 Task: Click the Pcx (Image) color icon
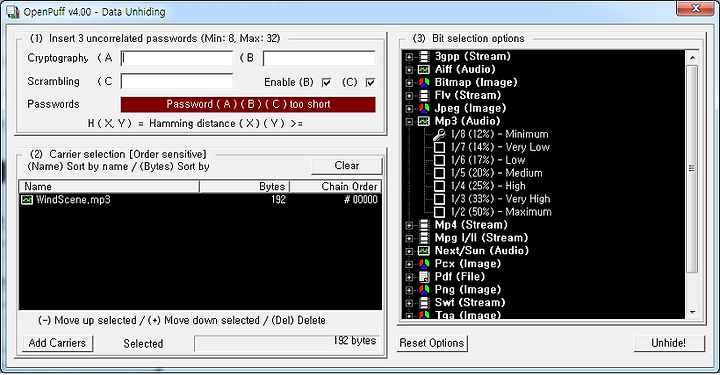pyautogui.click(x=424, y=264)
